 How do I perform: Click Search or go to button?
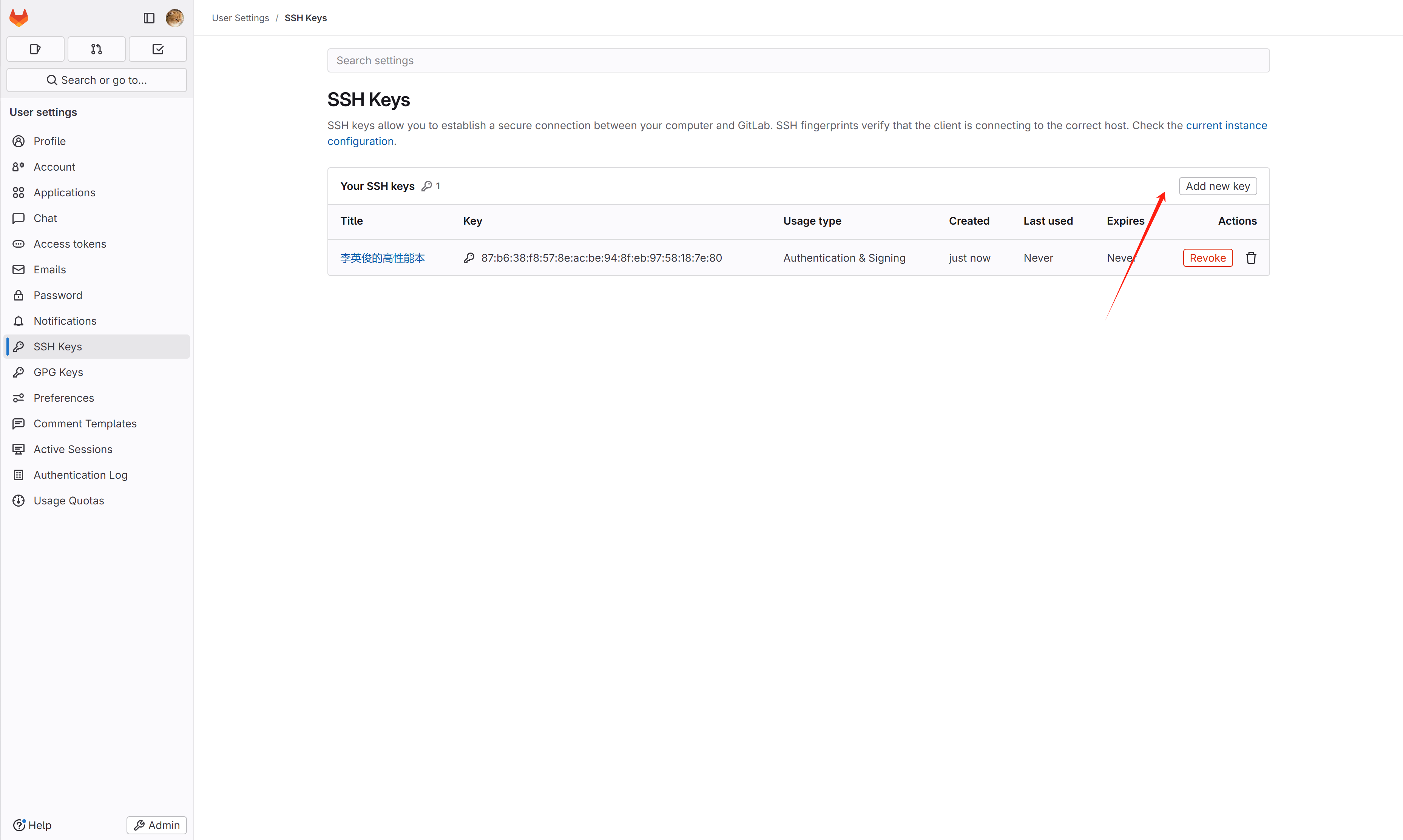click(x=96, y=80)
